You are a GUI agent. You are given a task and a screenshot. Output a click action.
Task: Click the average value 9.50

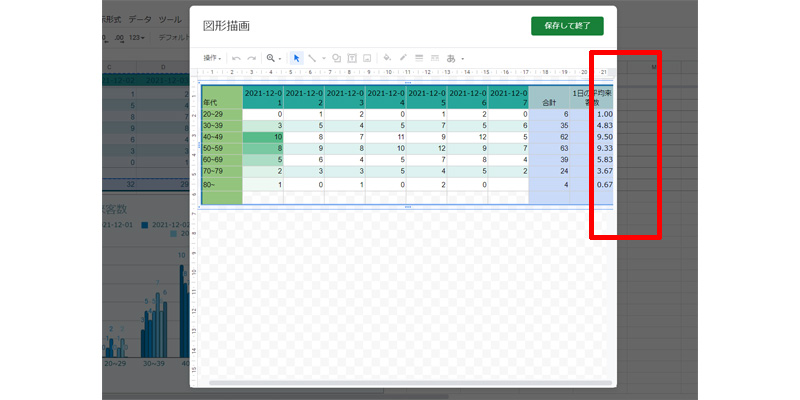(605, 137)
